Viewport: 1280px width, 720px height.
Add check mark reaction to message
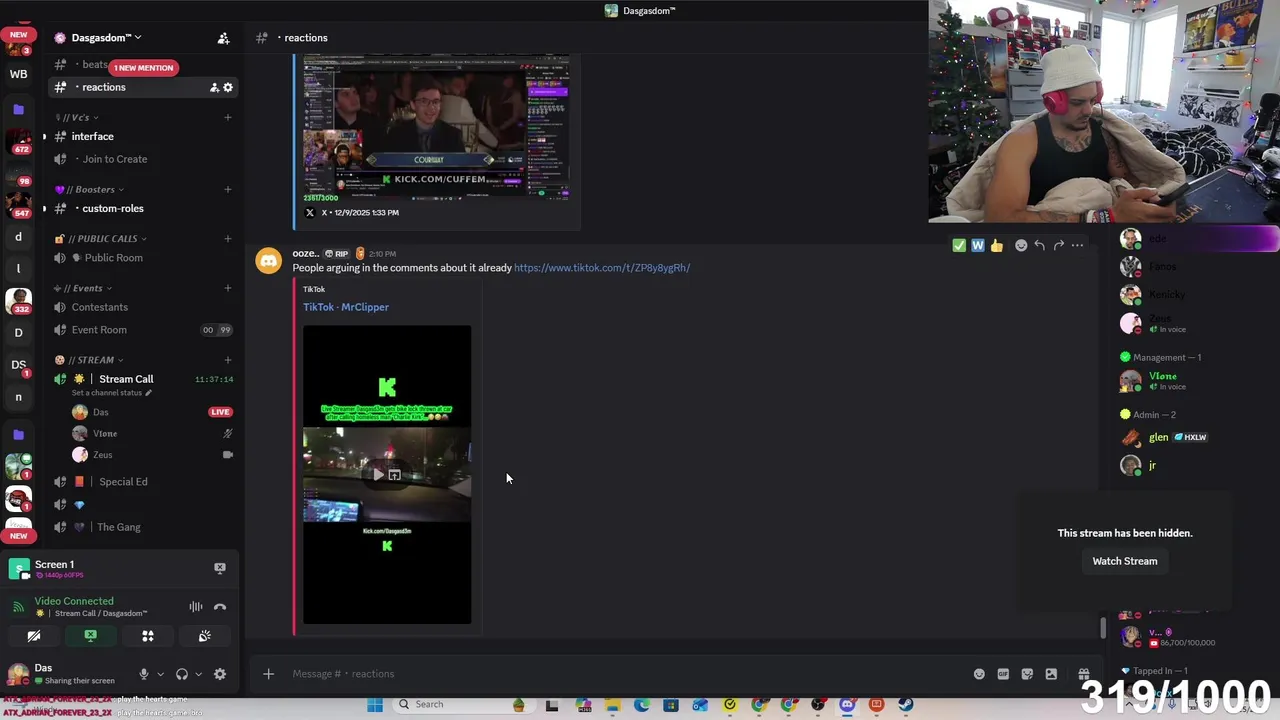(959, 245)
